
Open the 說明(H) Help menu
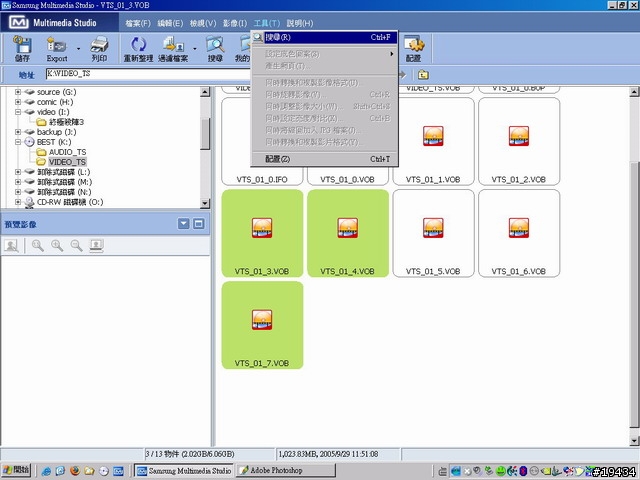300,23
